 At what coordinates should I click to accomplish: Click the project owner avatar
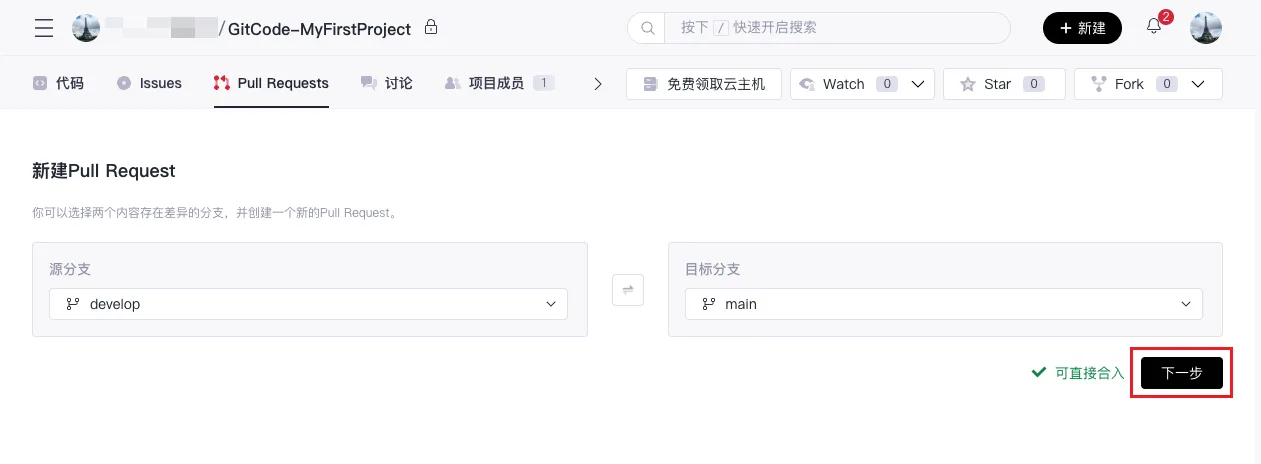point(86,28)
